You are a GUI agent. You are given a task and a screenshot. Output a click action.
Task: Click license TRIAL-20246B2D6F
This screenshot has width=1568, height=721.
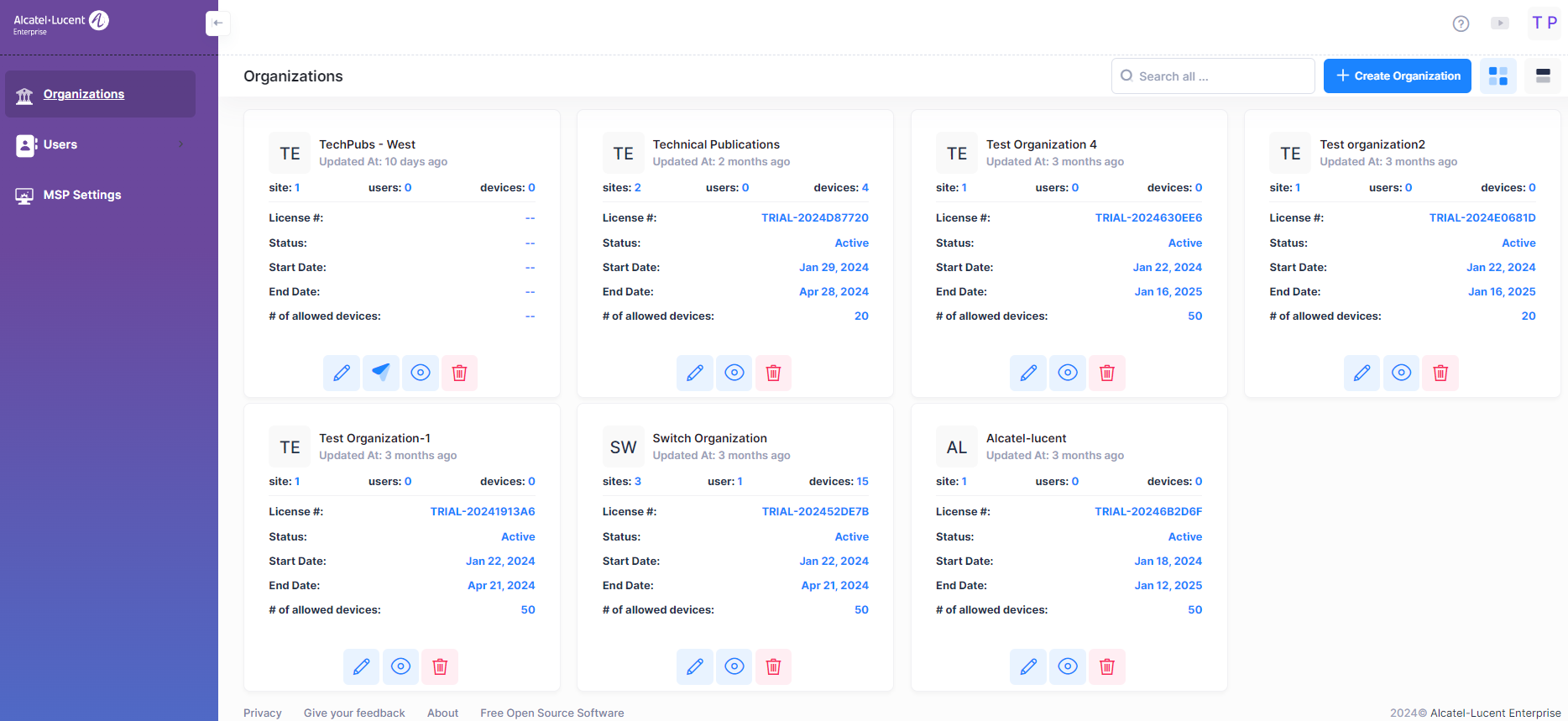coord(1148,511)
